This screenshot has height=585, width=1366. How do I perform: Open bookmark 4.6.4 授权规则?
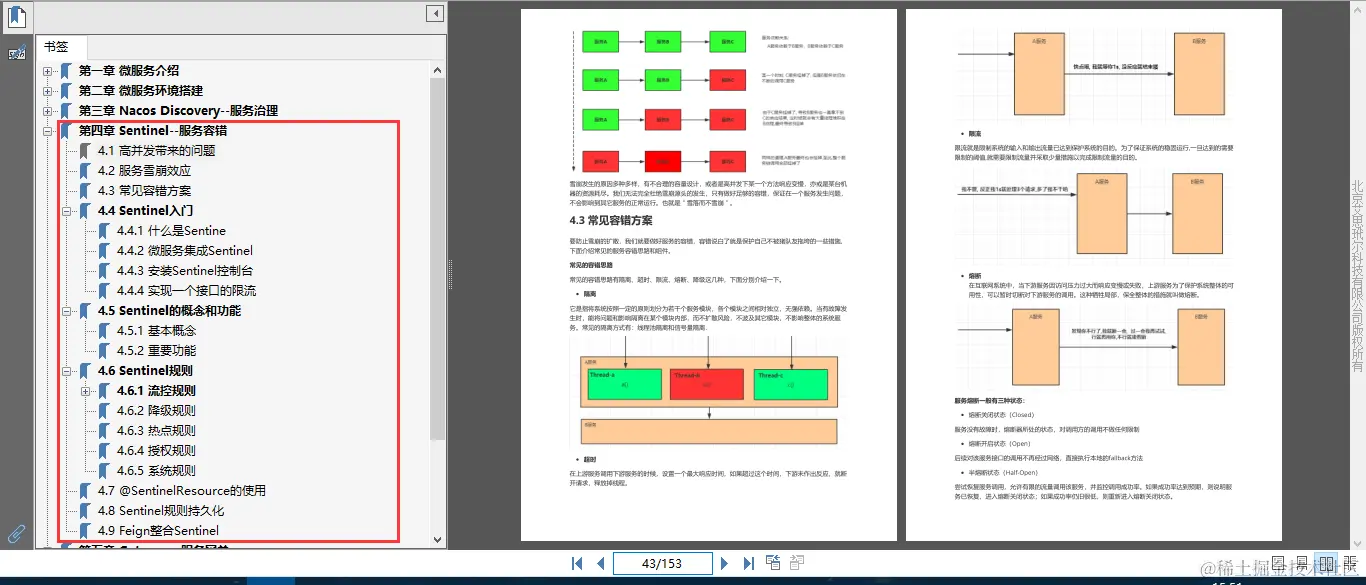coord(156,451)
